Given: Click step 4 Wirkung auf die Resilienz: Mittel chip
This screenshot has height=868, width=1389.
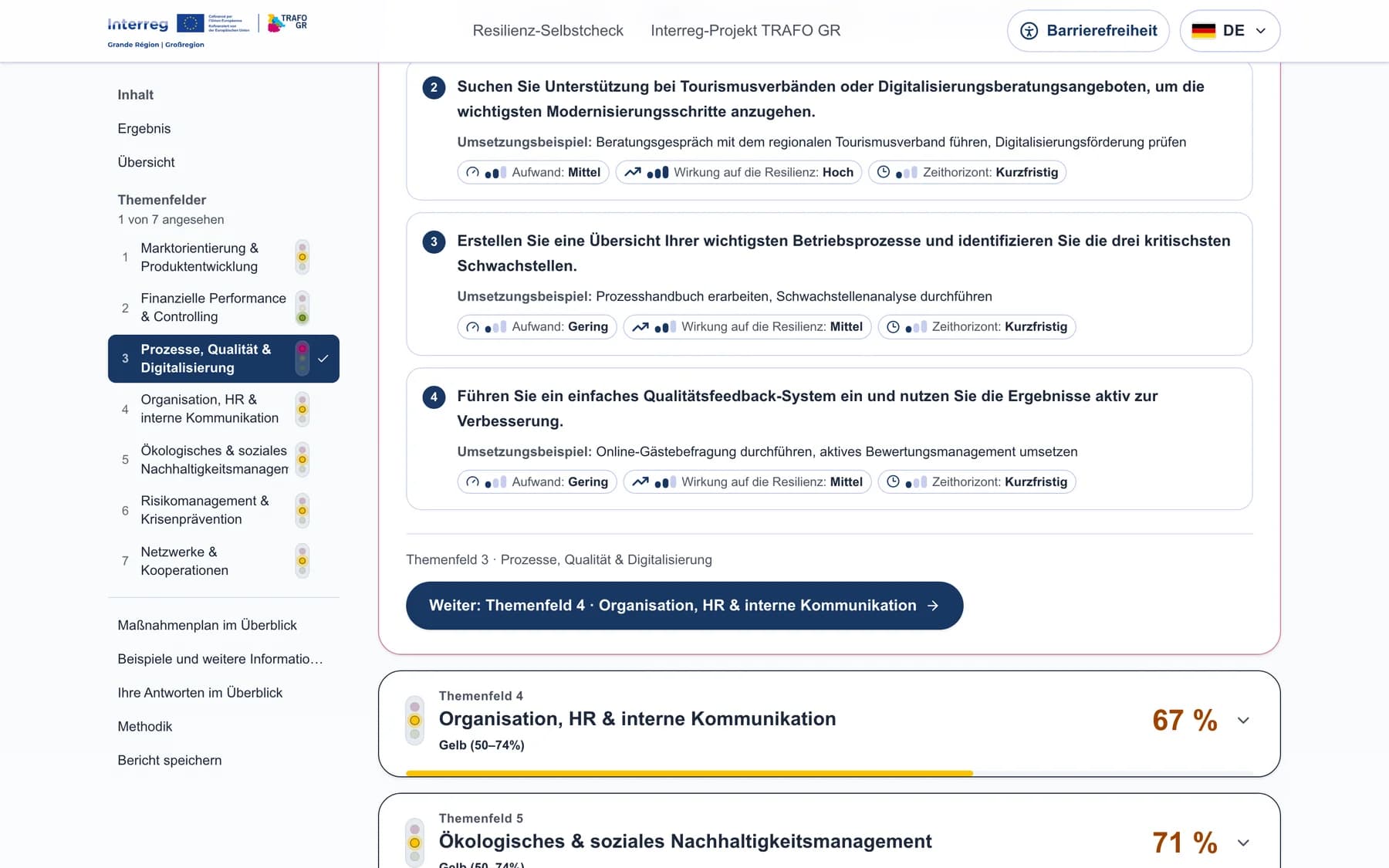Looking at the screenshot, I should (x=747, y=481).
